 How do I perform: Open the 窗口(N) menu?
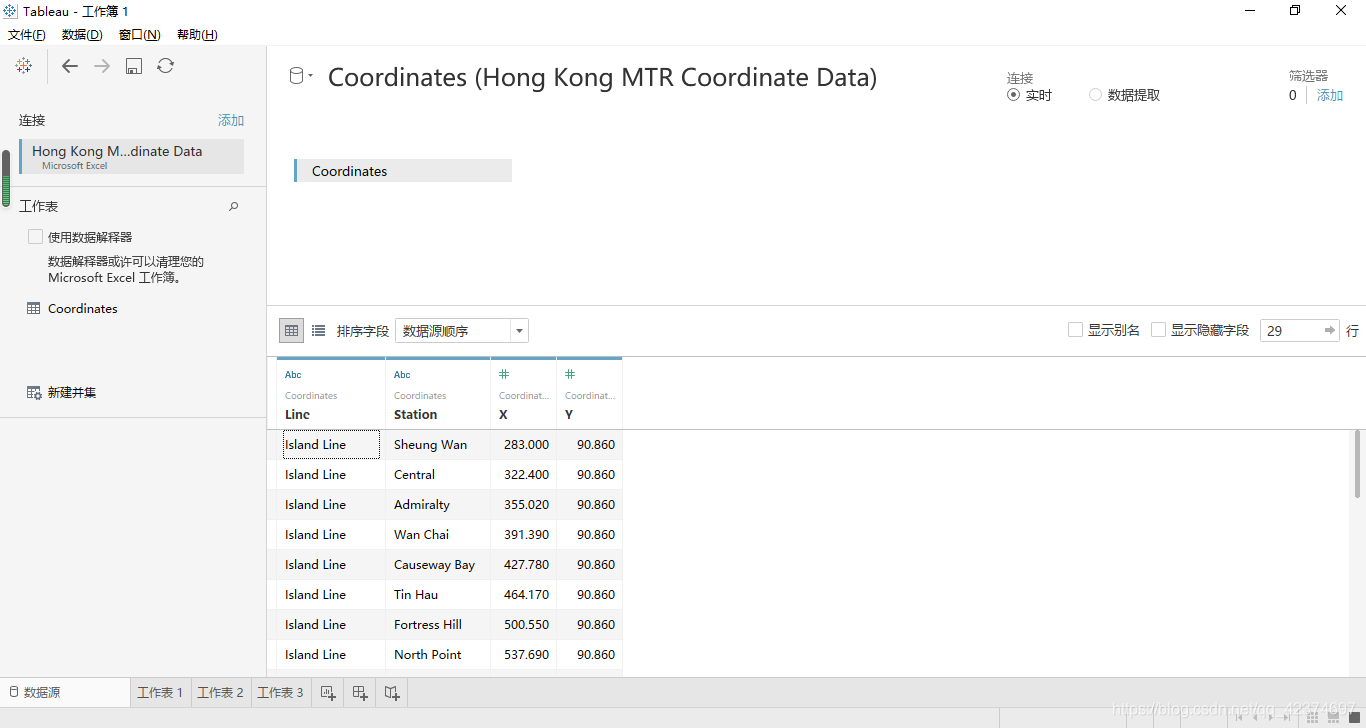pyautogui.click(x=139, y=35)
